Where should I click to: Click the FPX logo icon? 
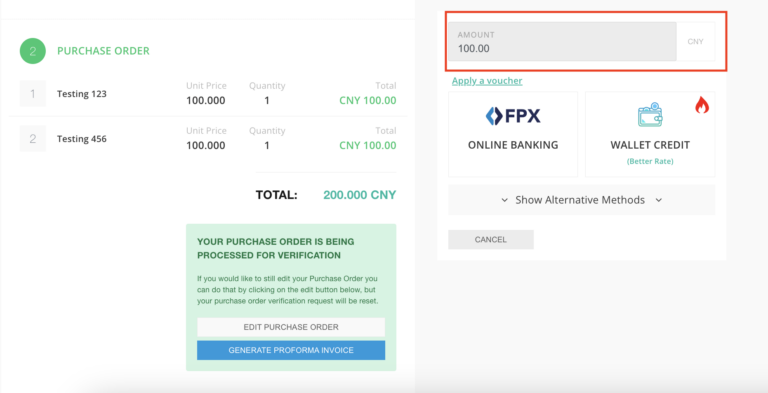click(x=513, y=116)
